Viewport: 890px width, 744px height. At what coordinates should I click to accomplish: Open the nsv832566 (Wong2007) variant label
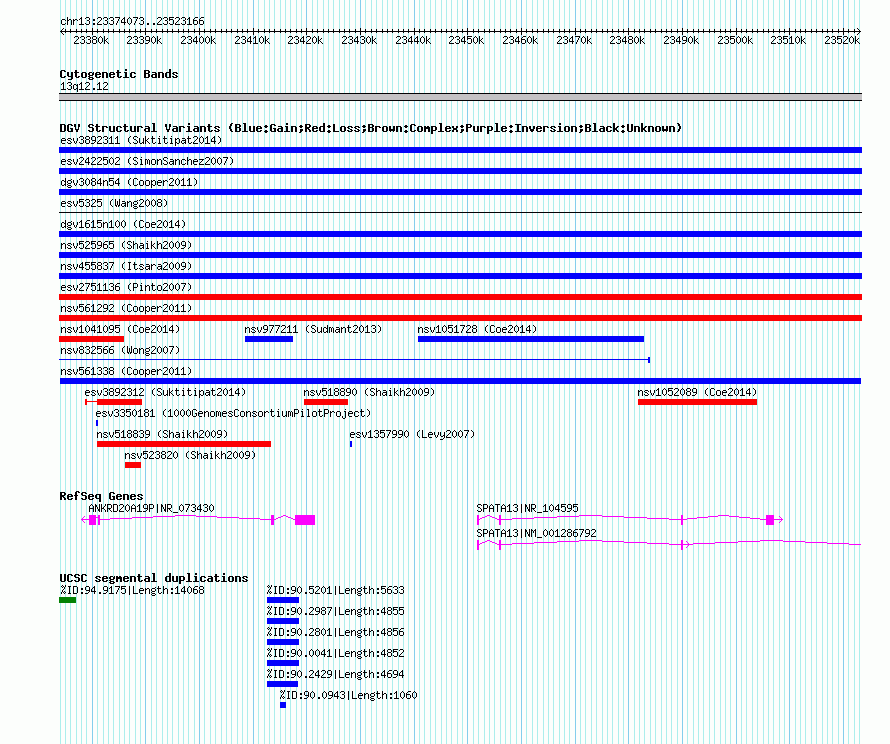point(120,350)
